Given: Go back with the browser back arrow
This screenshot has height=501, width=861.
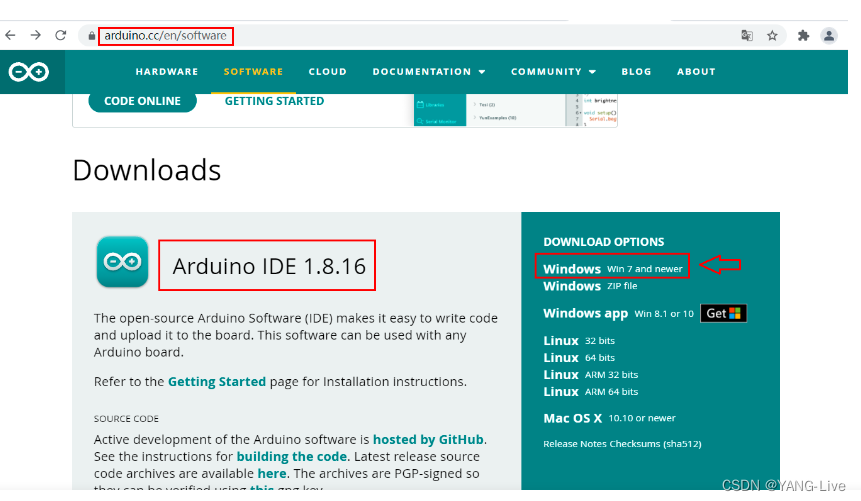Looking at the screenshot, I should pyautogui.click(x=10, y=36).
